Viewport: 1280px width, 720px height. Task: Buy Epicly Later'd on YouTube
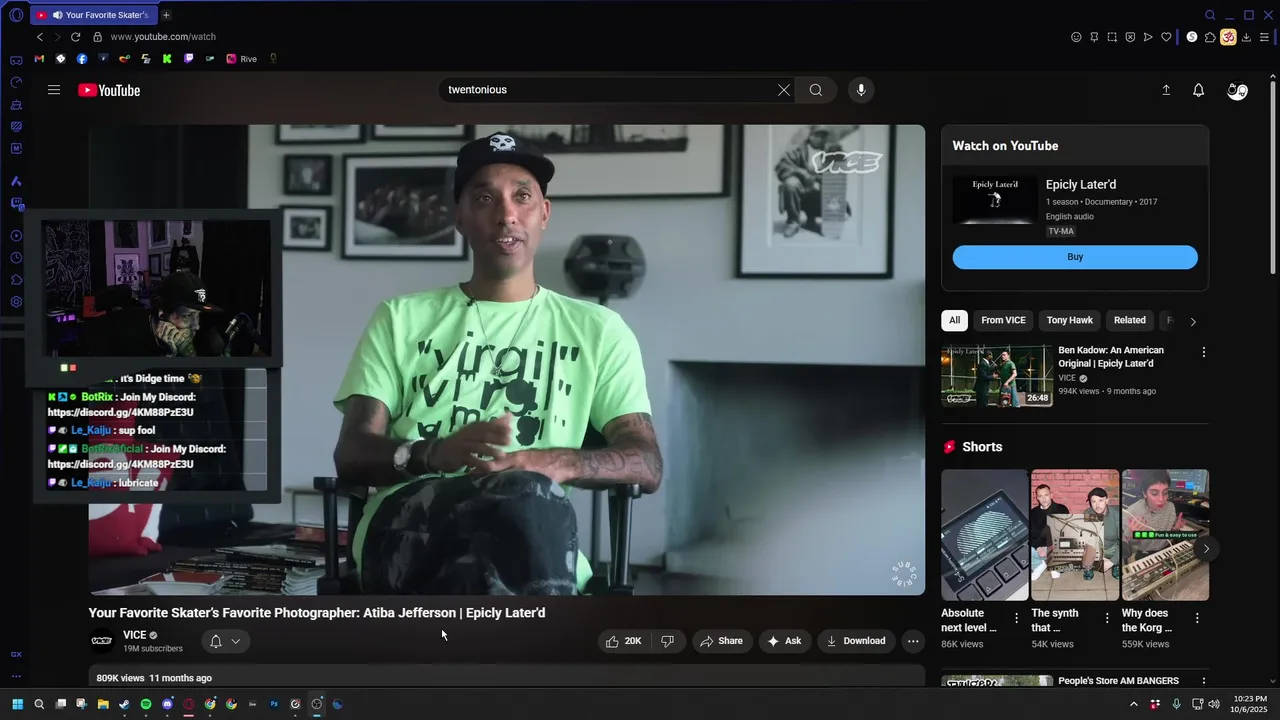click(1075, 257)
